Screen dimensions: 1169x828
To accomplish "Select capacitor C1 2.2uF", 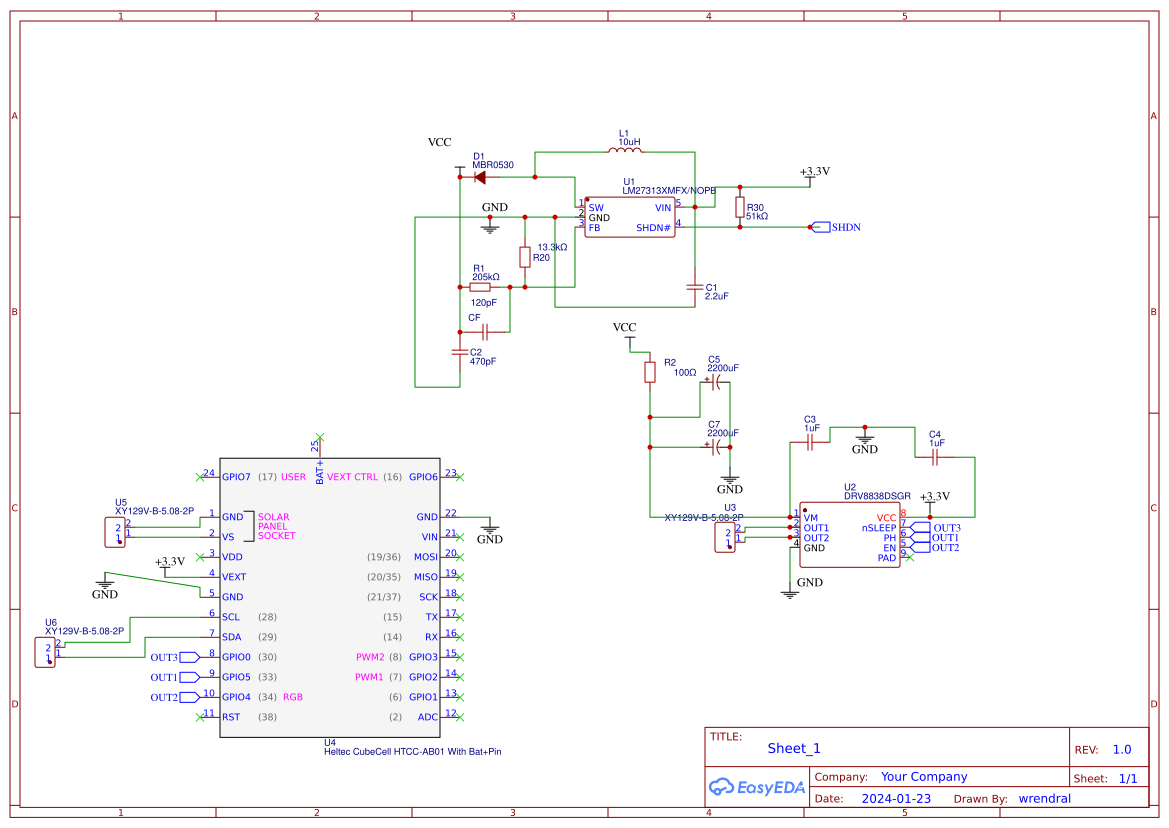I will (696, 288).
